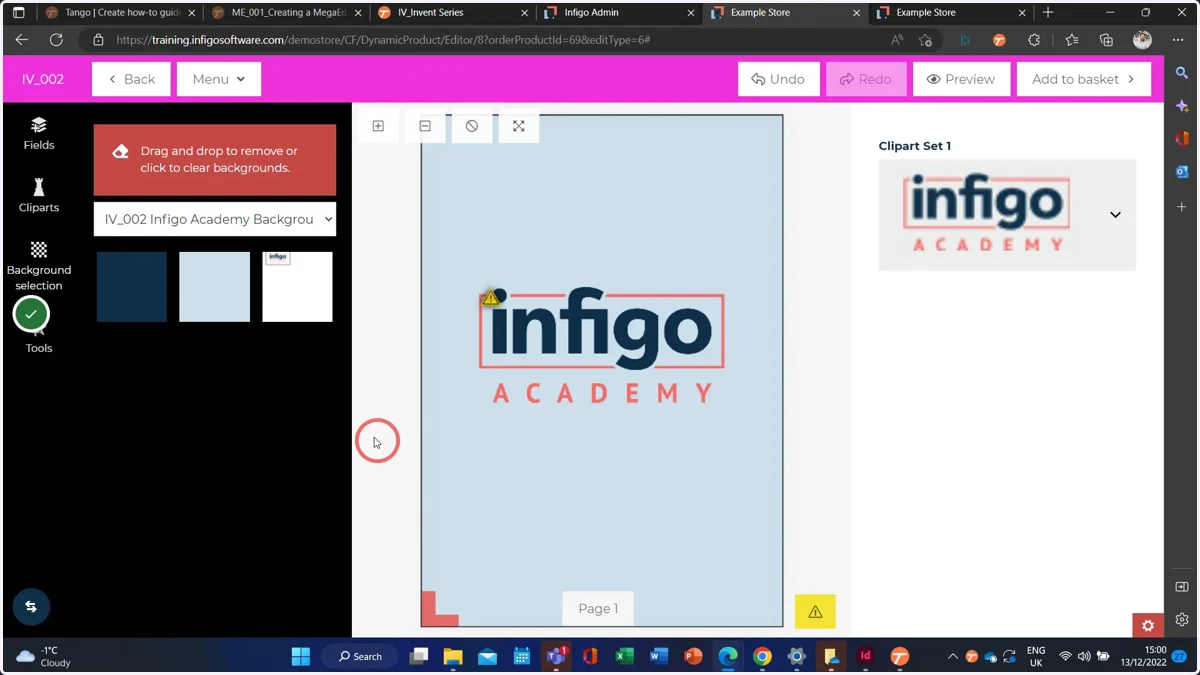Switch to the IV_Invent Series tab
This screenshot has height=675, width=1200.
(x=452, y=13)
